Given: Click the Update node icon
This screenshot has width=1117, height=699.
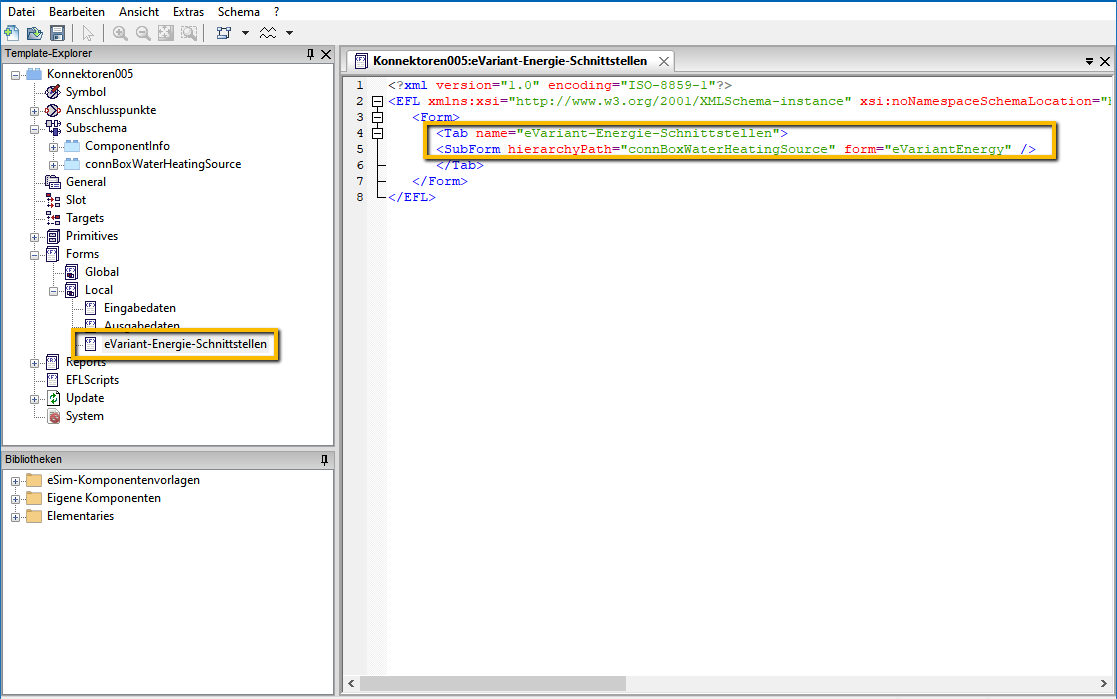Looking at the screenshot, I should pos(53,398).
